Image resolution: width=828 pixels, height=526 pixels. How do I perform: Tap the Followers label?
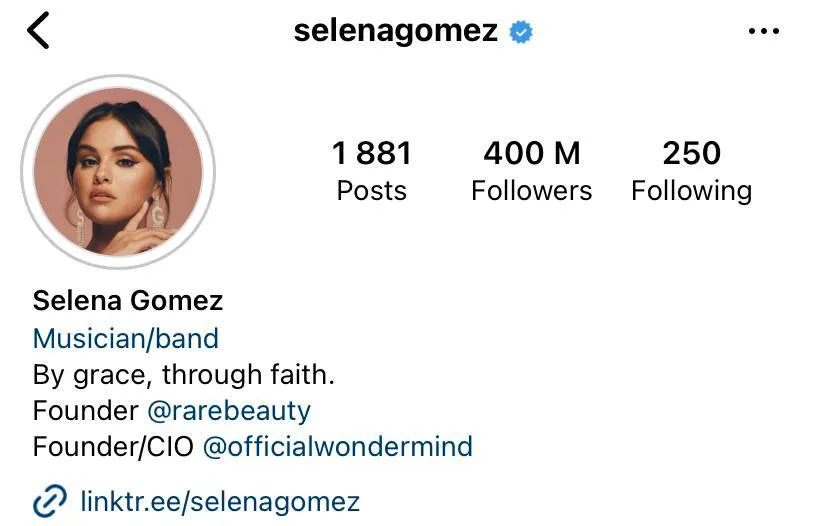[532, 191]
